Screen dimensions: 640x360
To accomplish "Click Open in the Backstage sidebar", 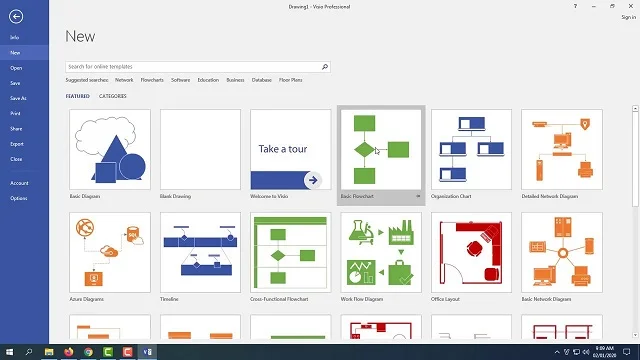I will [24, 68].
